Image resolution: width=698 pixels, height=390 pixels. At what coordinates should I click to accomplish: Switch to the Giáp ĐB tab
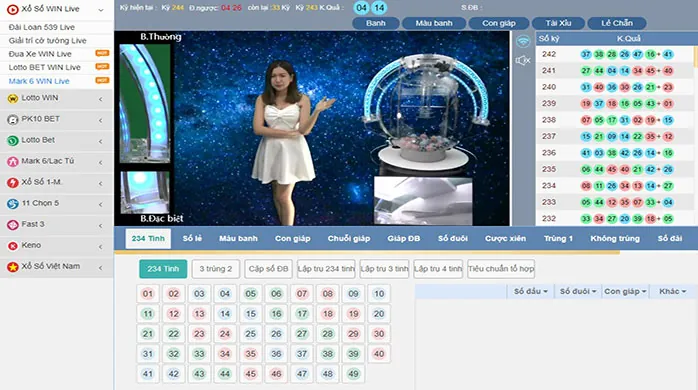click(x=404, y=239)
